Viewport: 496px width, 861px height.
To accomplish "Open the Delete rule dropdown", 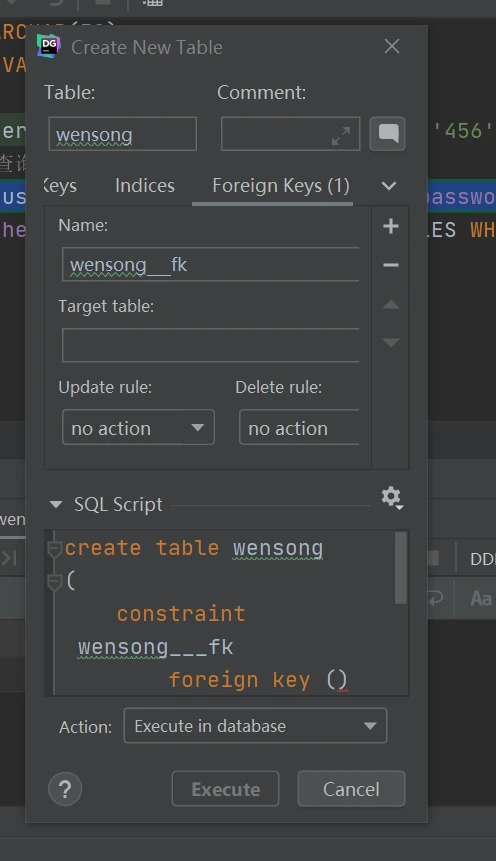I will click(299, 427).
